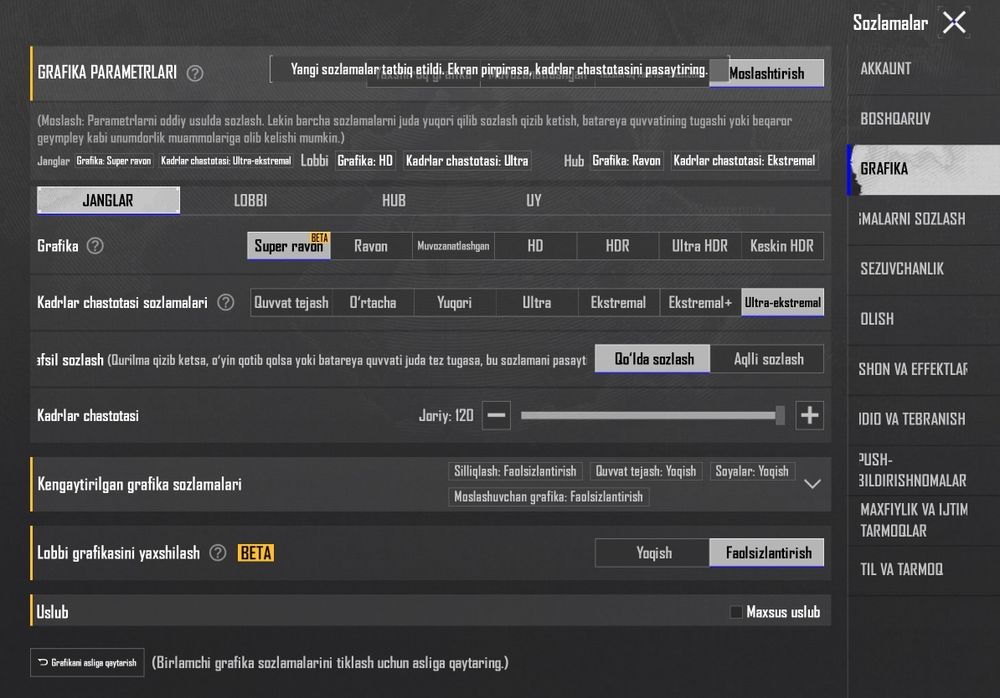The image size is (1000, 698).
Task: Select HDR graphics quality
Action: pyautogui.click(x=617, y=246)
